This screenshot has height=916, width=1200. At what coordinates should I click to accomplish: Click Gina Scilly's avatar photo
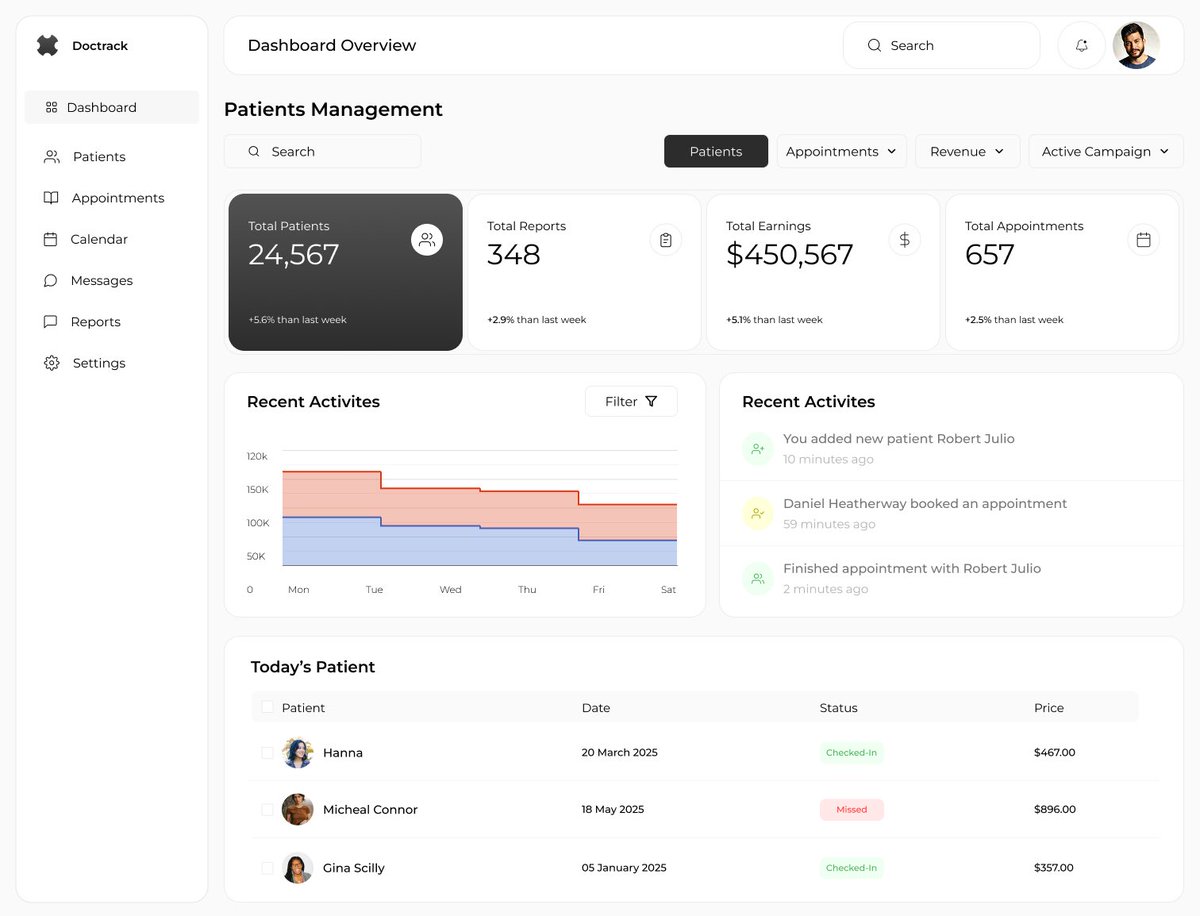pyautogui.click(x=298, y=868)
